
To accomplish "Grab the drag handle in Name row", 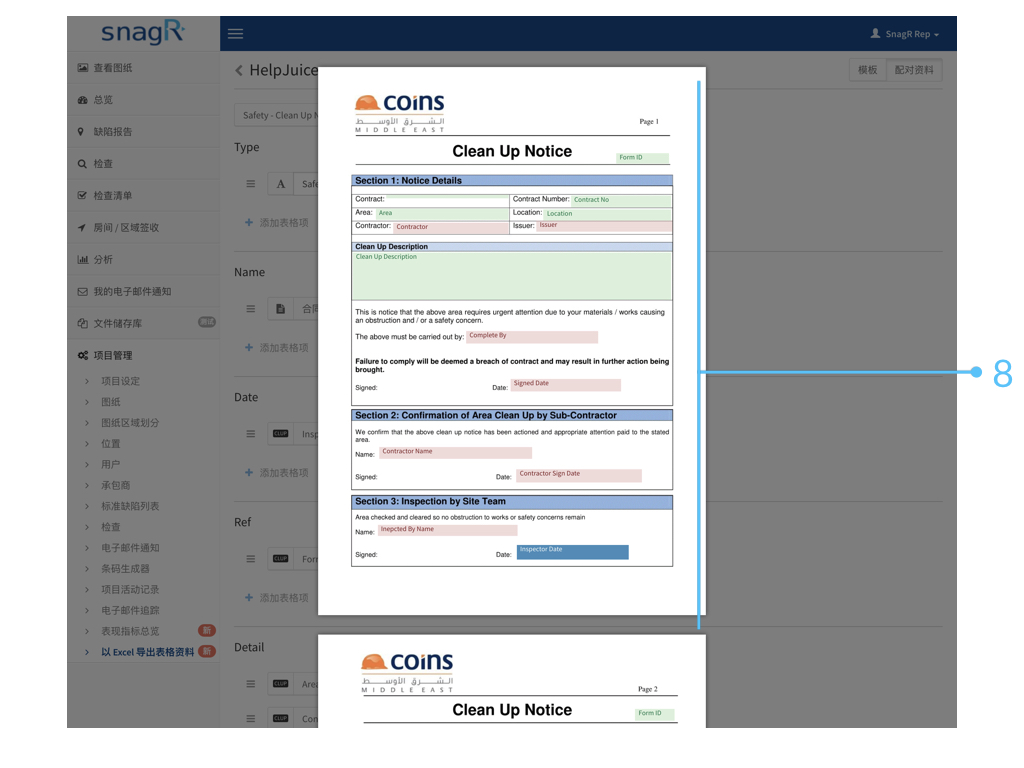I will pos(251,309).
